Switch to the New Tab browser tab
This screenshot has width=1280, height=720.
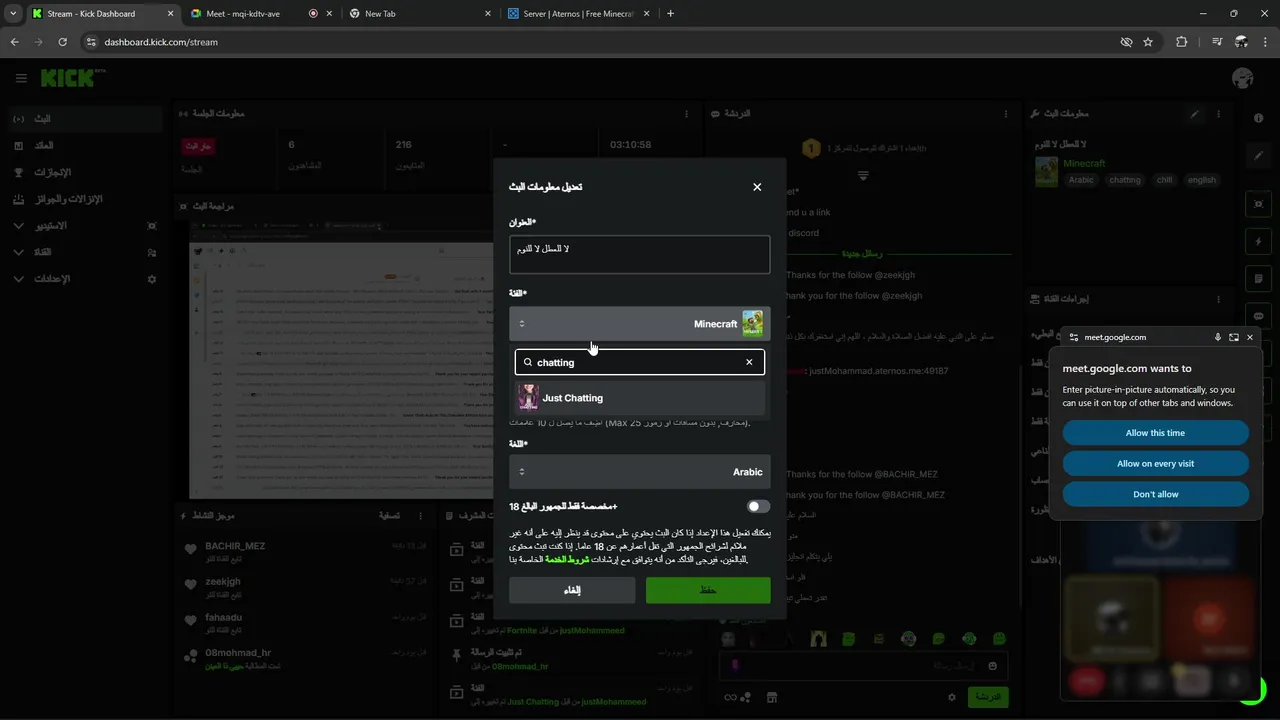point(420,14)
